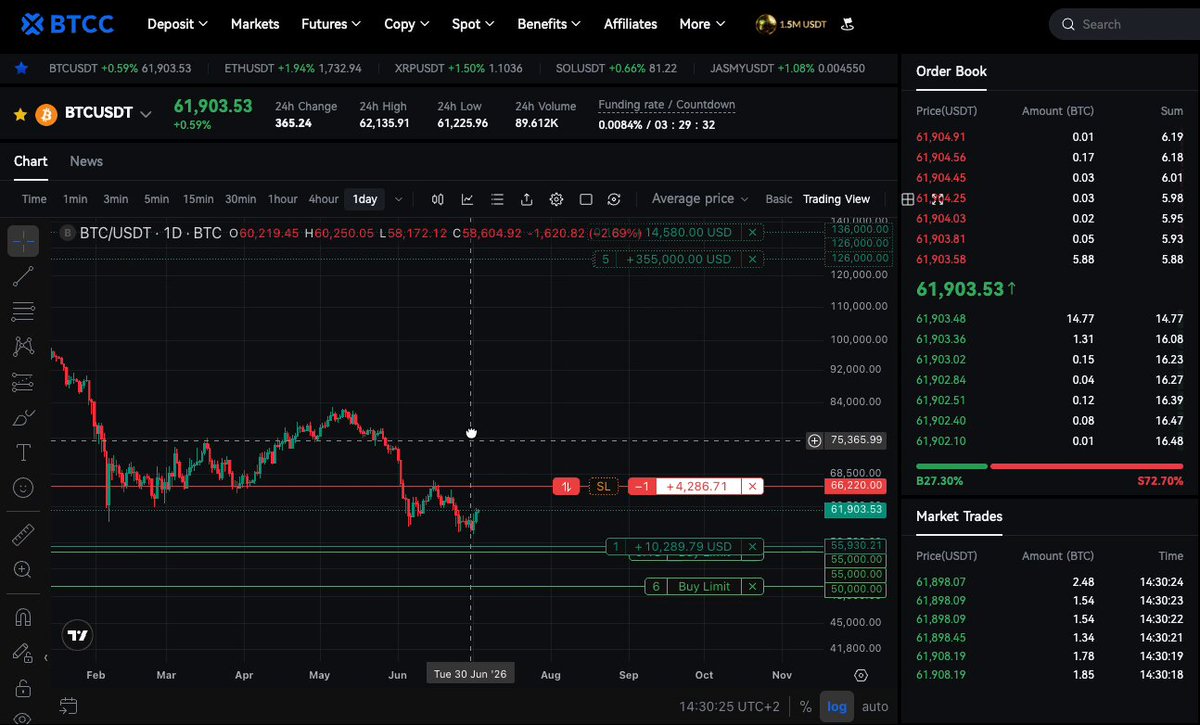The height and width of the screenshot is (725, 1200).
Task: Click the Search input field
Action: [1125, 24]
